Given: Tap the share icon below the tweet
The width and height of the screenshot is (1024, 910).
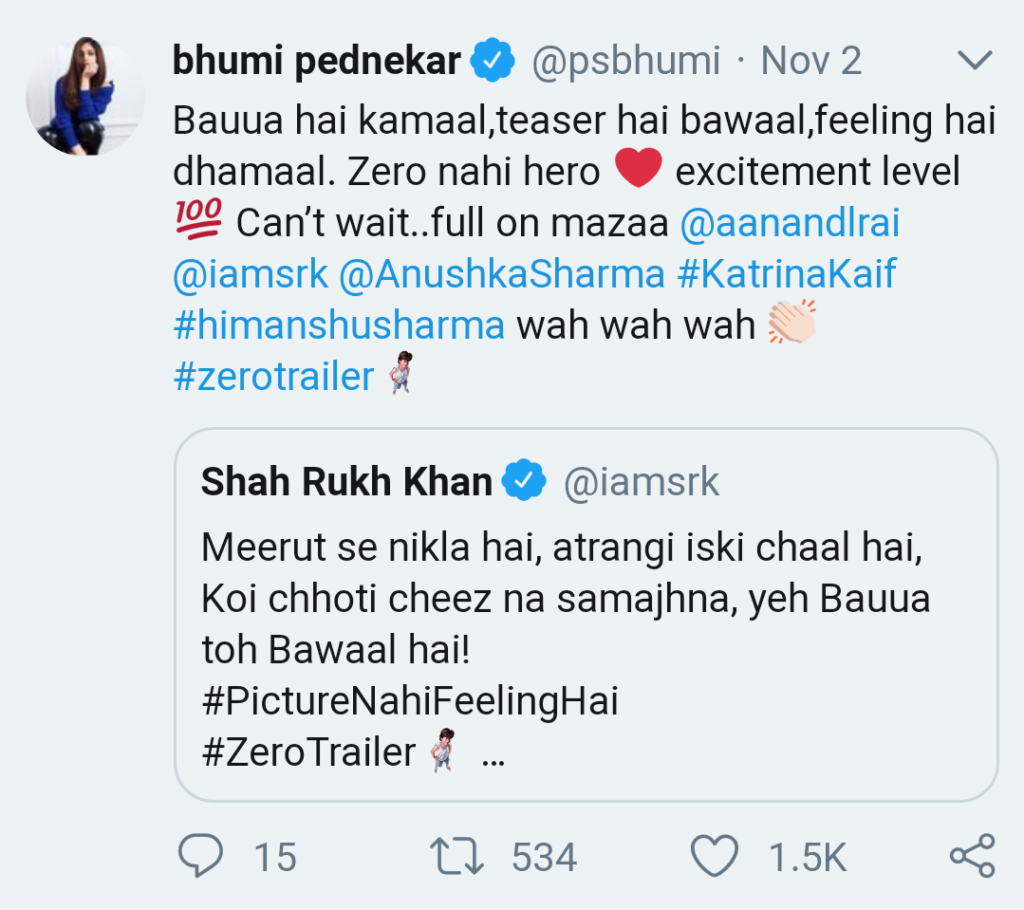Looking at the screenshot, I should tap(971, 856).
